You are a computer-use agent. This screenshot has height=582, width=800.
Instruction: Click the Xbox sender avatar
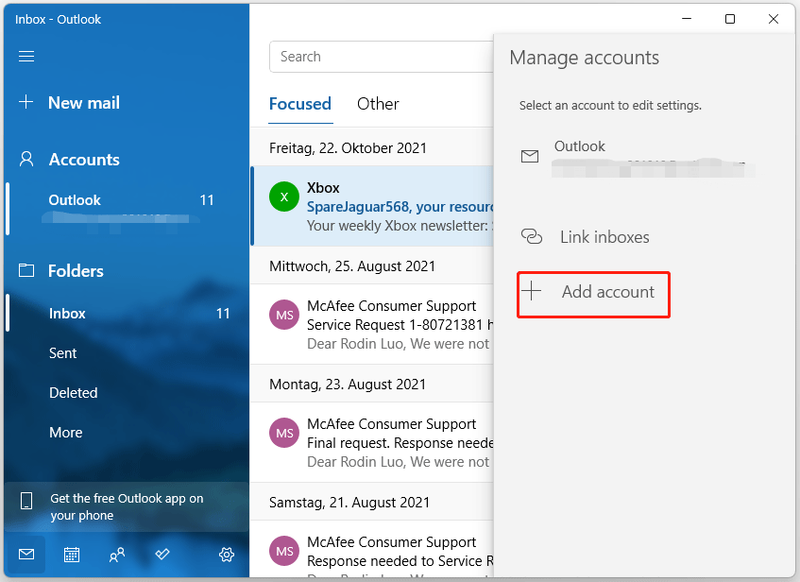tap(284, 196)
